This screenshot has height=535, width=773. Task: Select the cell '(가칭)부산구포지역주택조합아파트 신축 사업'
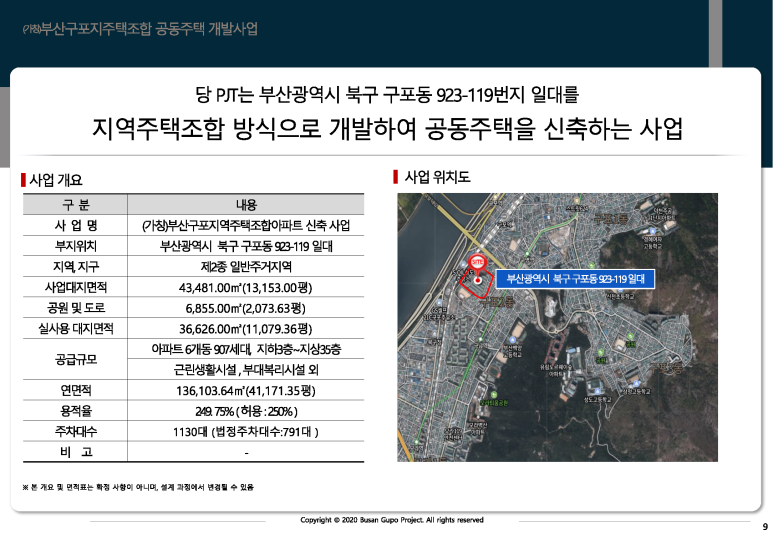tap(246, 226)
